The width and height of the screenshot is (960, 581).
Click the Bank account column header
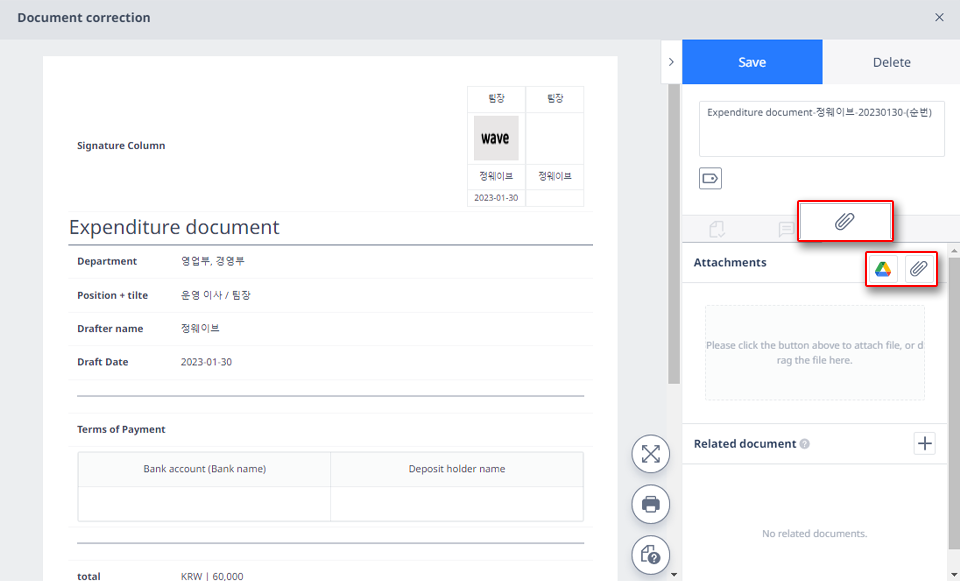click(204, 468)
